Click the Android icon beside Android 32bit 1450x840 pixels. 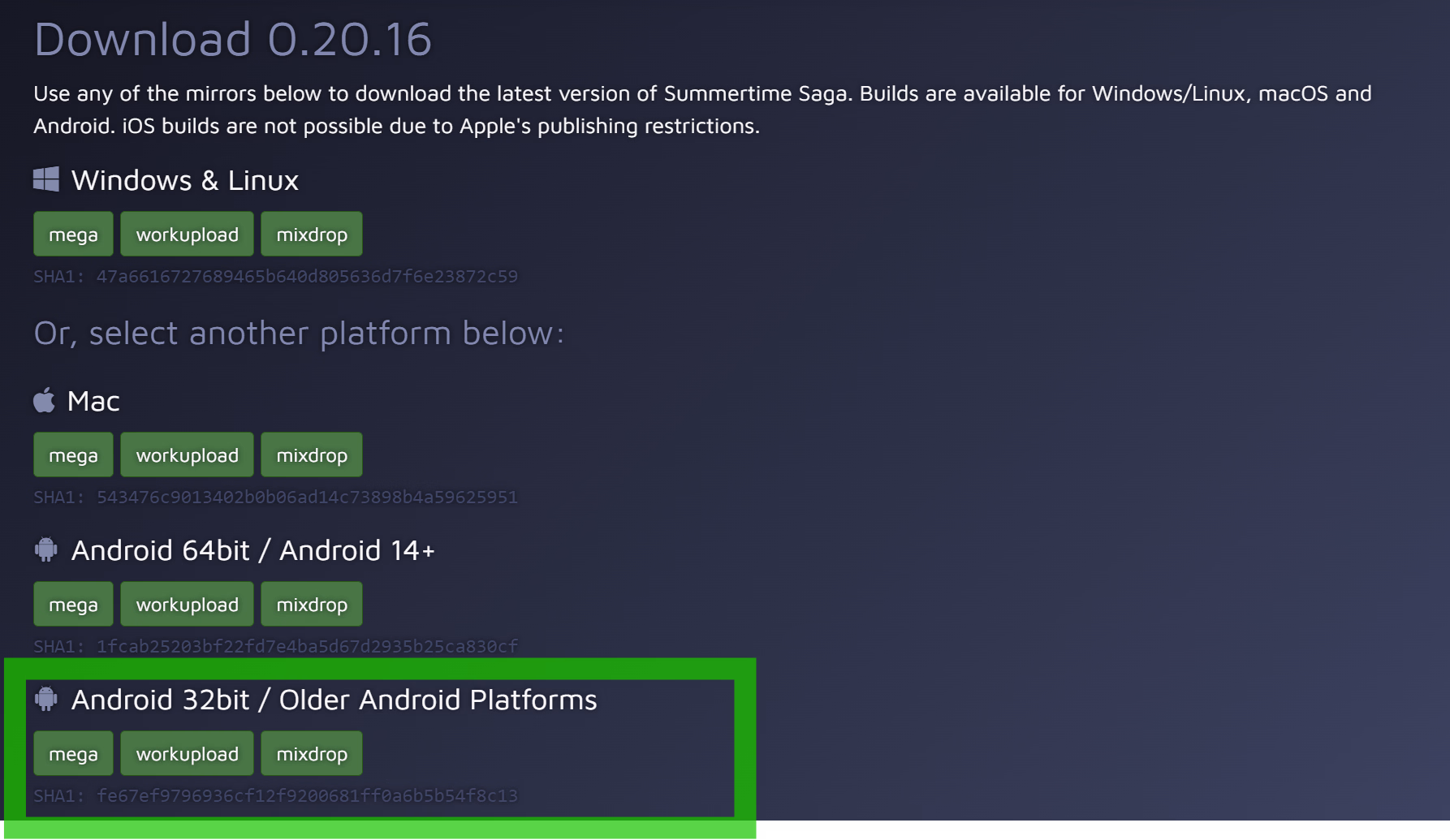point(46,699)
